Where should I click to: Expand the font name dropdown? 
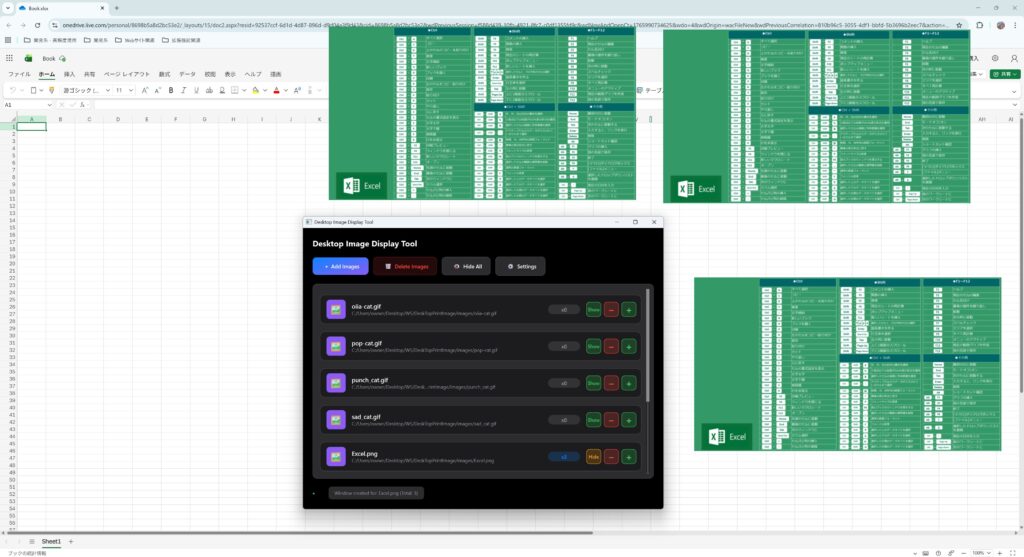click(x=106, y=90)
